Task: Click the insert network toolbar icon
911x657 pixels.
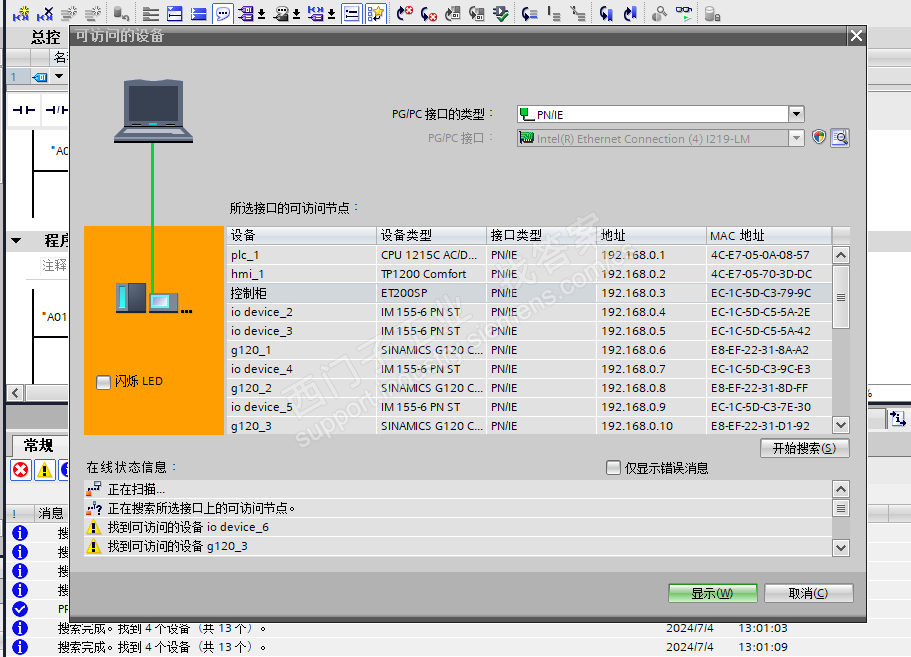Action: (x=21, y=13)
